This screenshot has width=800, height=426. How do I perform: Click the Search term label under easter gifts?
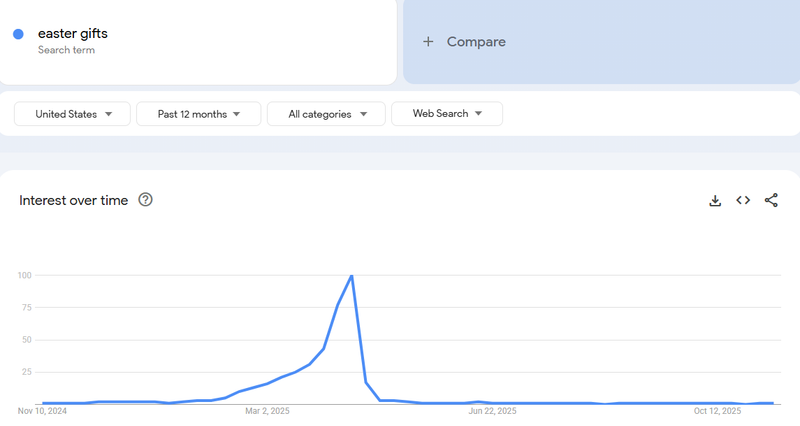(66, 50)
